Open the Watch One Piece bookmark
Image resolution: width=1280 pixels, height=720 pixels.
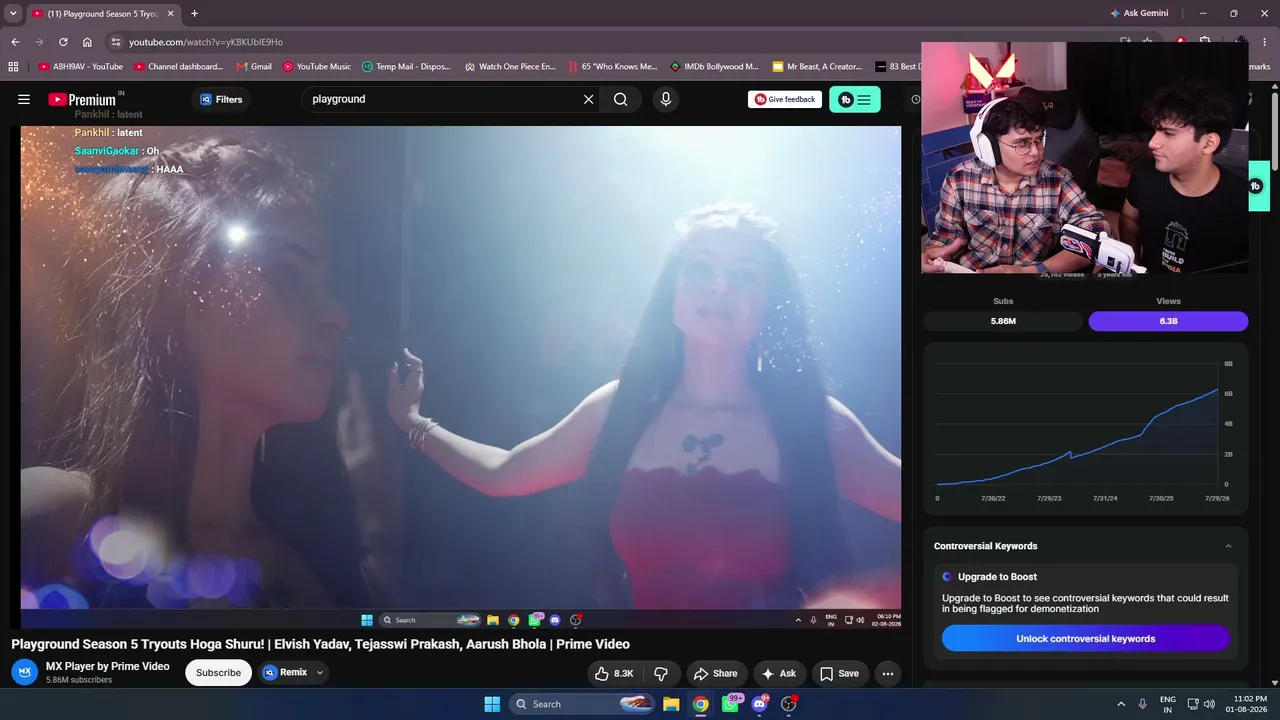pyautogui.click(x=510, y=67)
